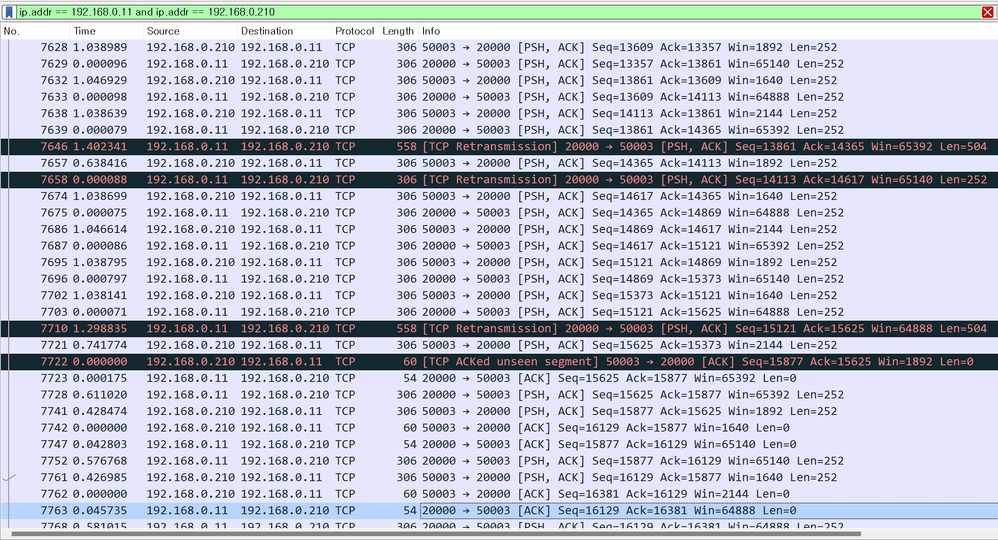Select packet number 7633

(499, 97)
